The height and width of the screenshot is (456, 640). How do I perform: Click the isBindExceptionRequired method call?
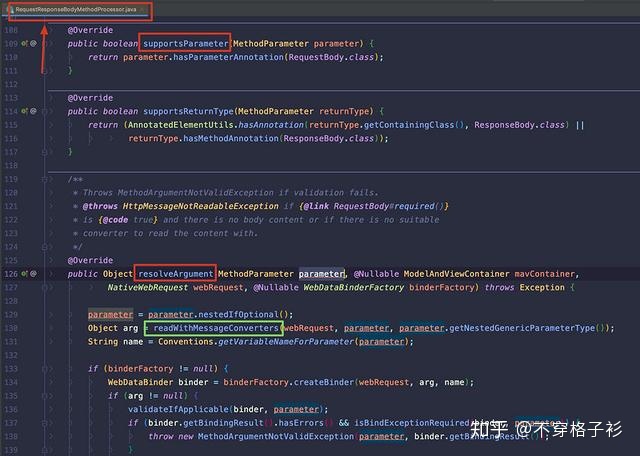[x=411, y=423]
